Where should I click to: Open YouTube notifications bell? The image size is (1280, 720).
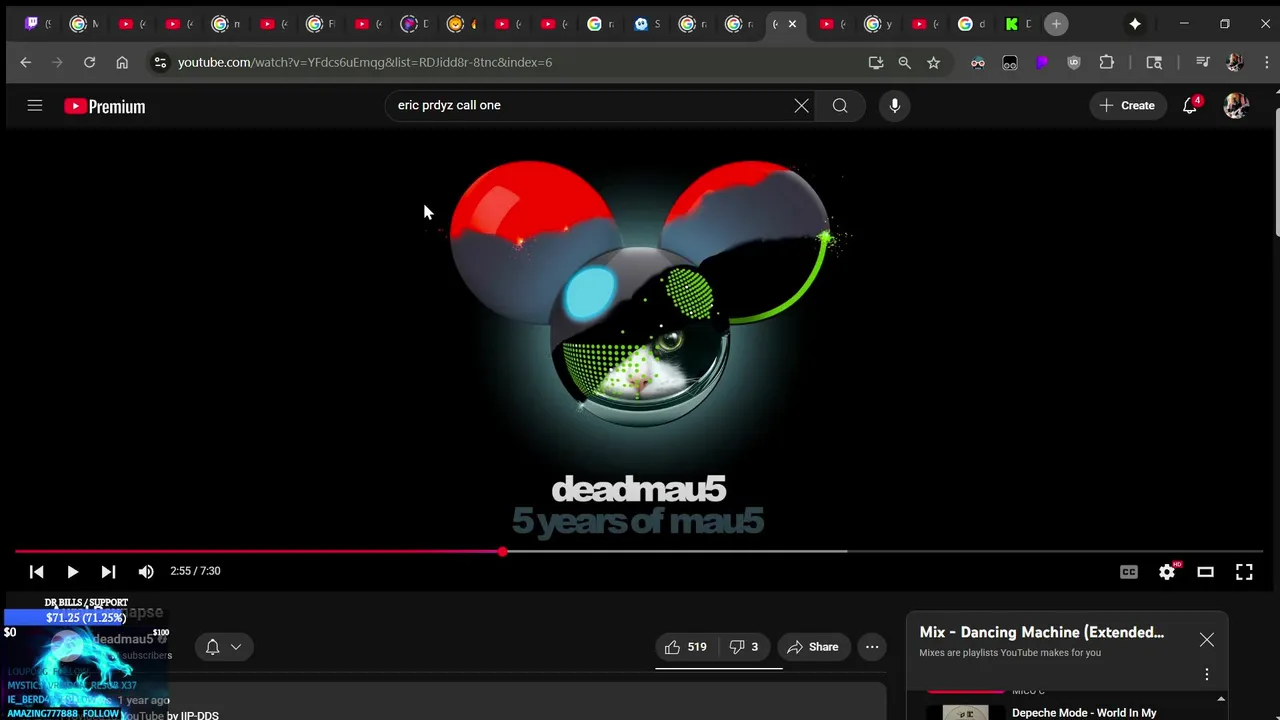[x=1190, y=105]
